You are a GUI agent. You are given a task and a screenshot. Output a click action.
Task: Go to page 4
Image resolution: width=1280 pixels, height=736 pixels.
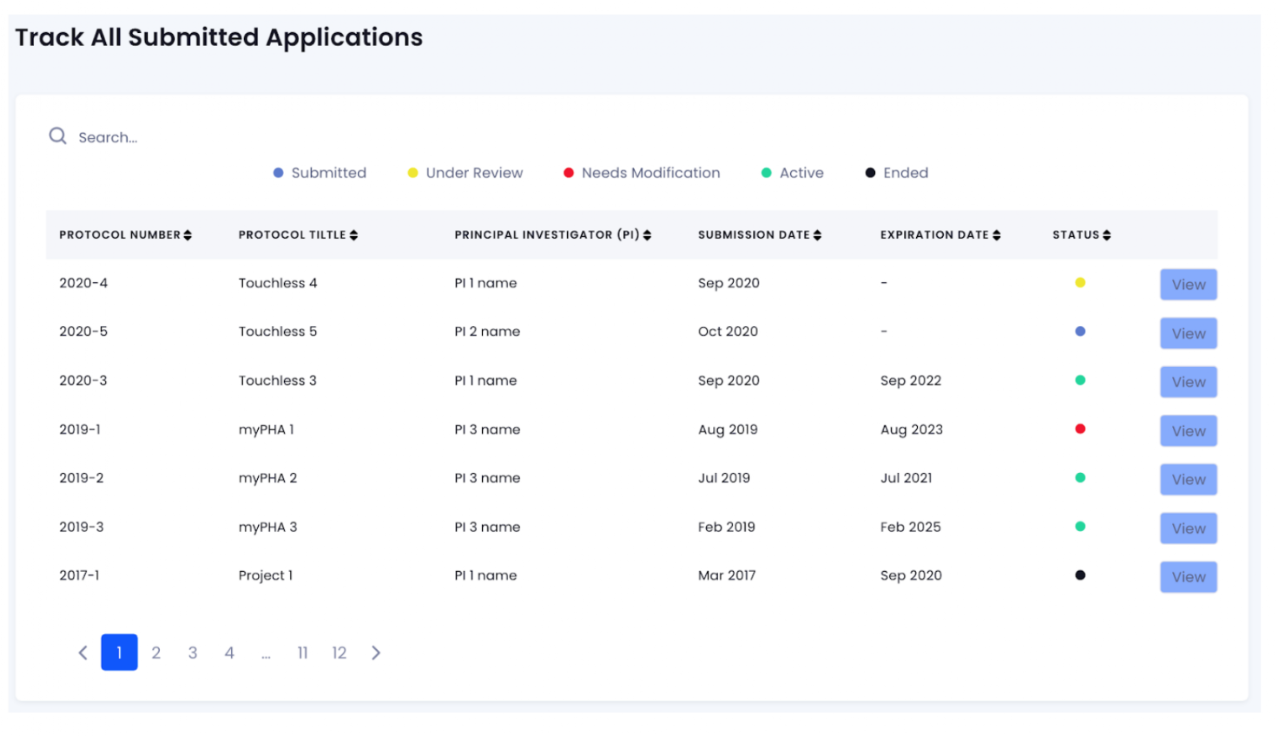point(229,653)
